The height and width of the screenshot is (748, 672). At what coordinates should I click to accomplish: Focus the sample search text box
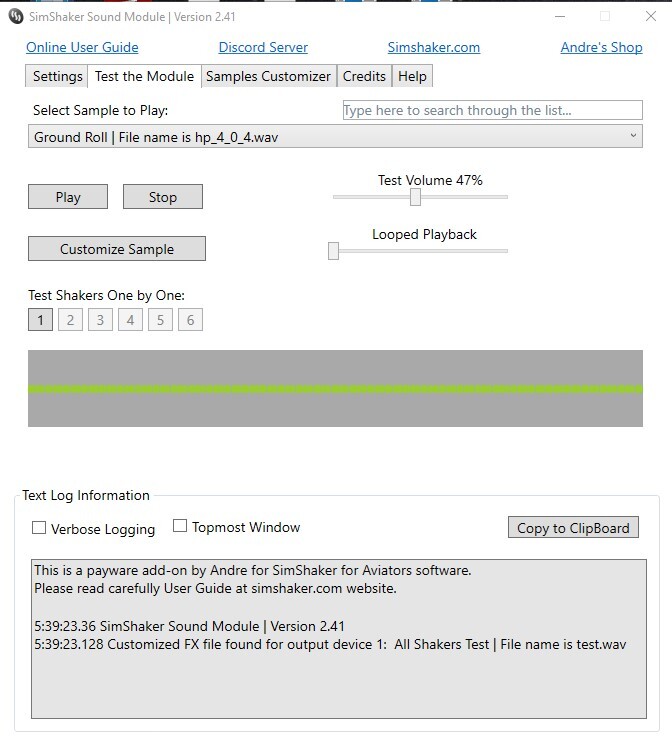(493, 110)
